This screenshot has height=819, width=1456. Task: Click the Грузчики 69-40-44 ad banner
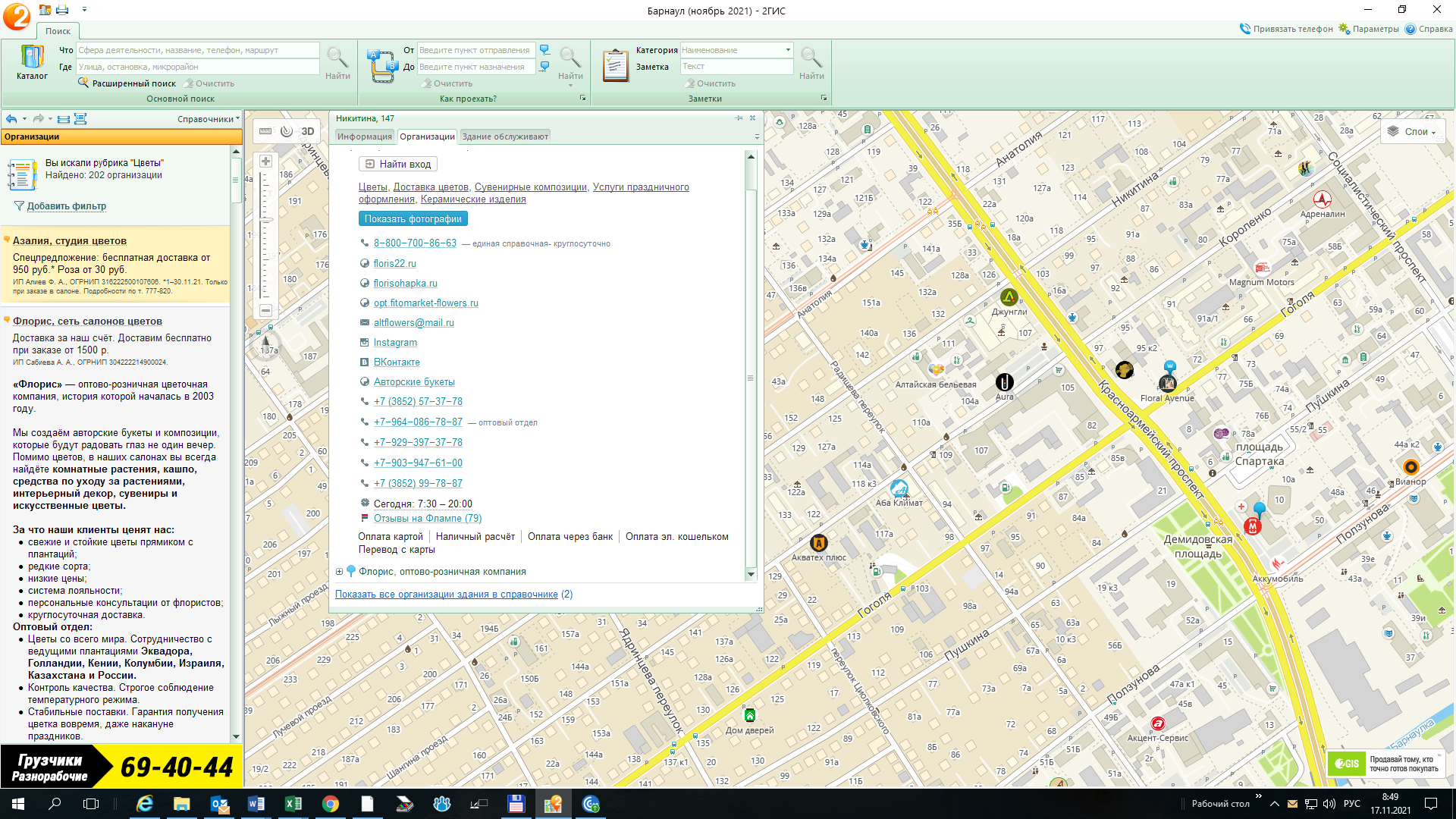pos(121,767)
